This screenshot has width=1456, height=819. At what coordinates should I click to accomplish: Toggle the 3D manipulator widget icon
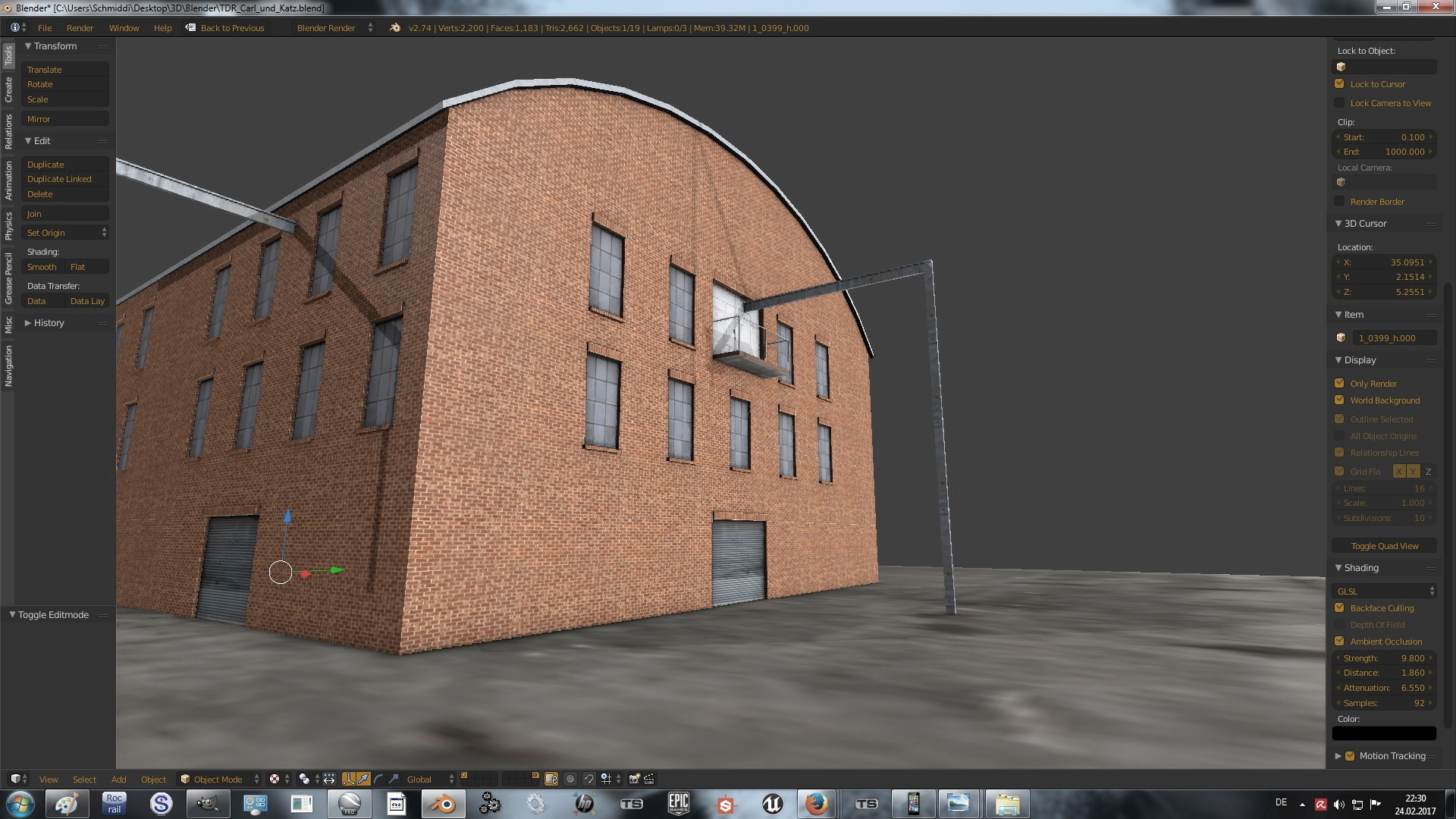point(349,779)
